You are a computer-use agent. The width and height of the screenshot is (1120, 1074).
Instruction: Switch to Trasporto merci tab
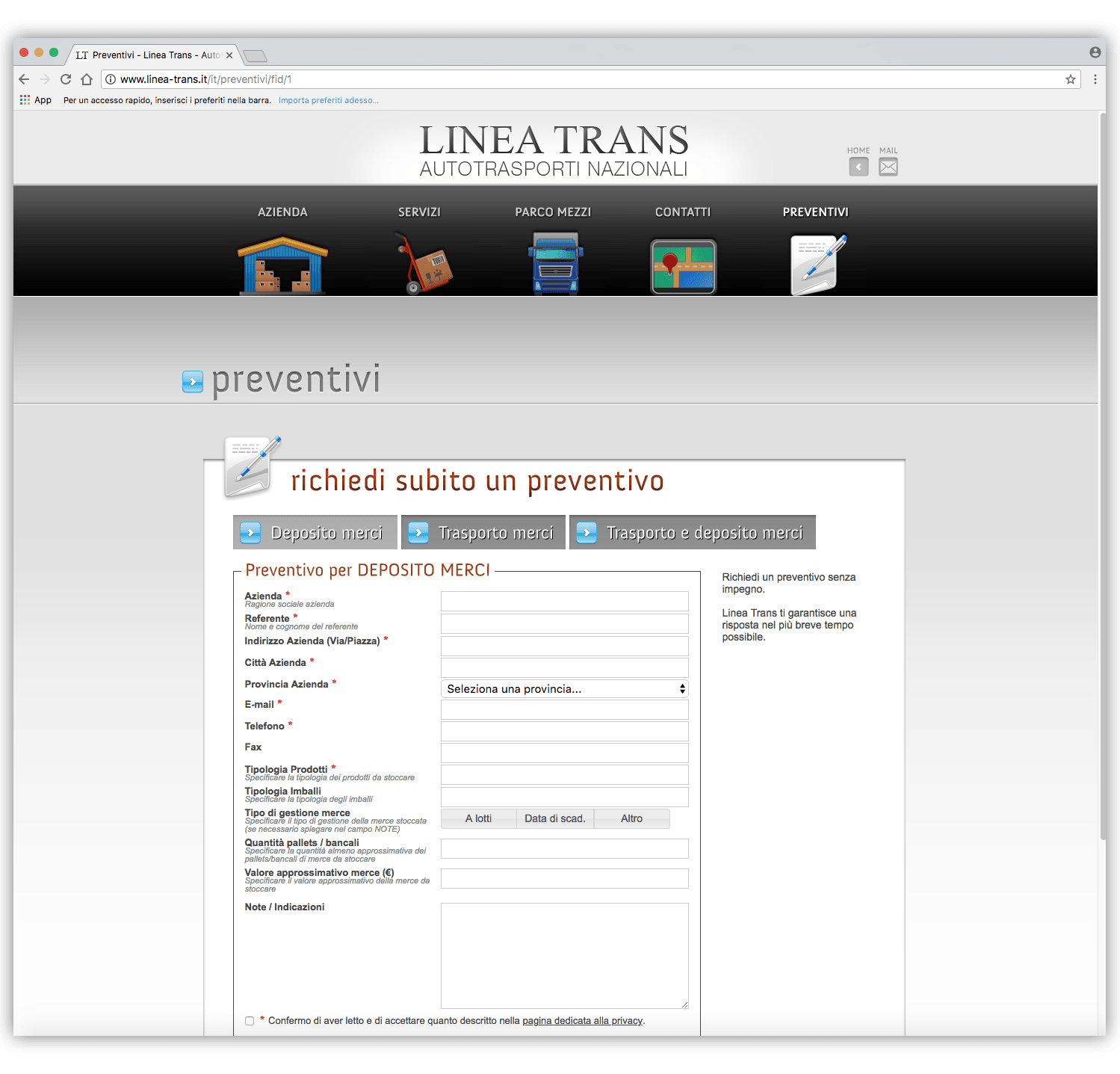coord(483,532)
